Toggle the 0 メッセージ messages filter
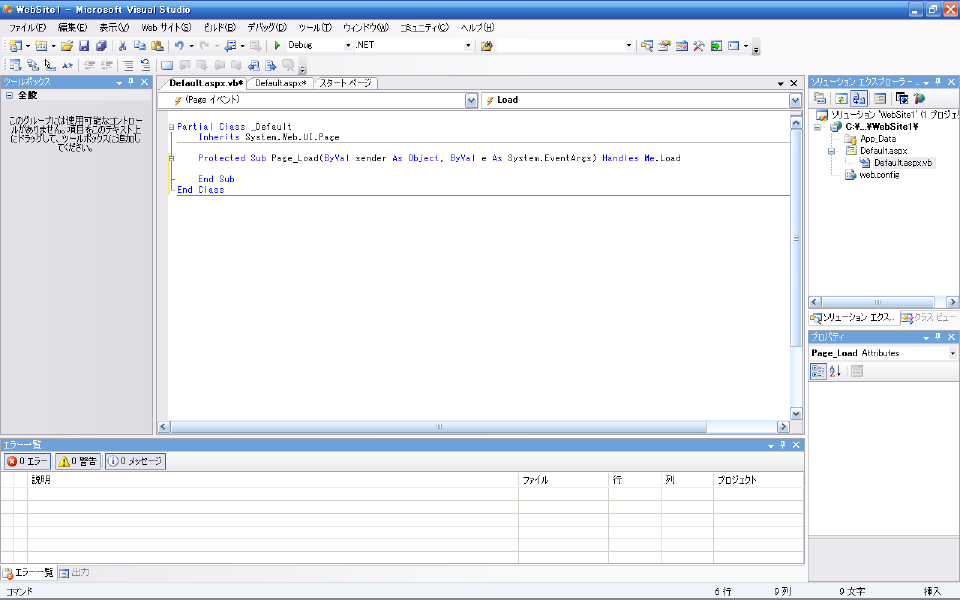 pyautogui.click(x=135, y=461)
